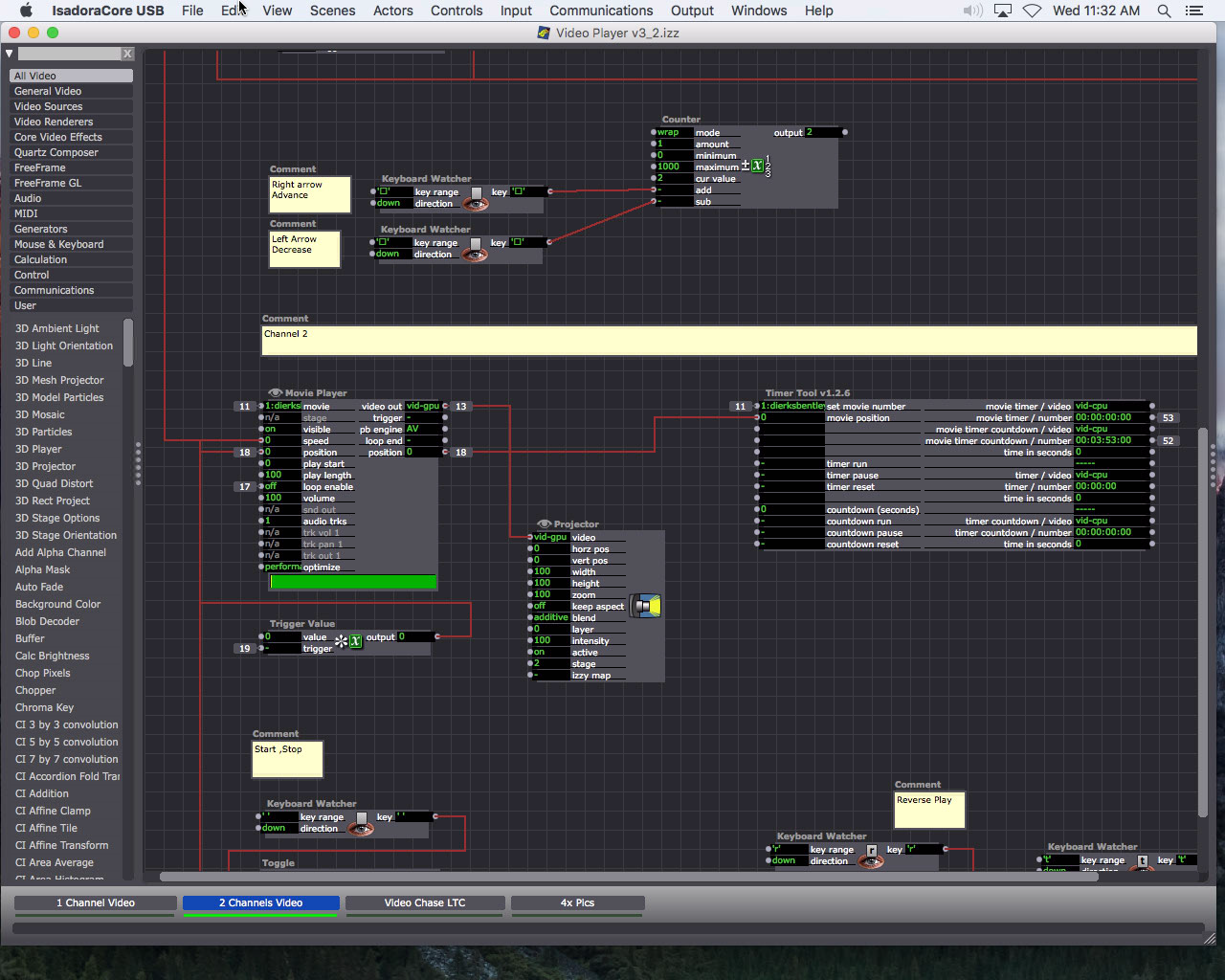Open the File menu
The image size is (1225, 980).
192,11
